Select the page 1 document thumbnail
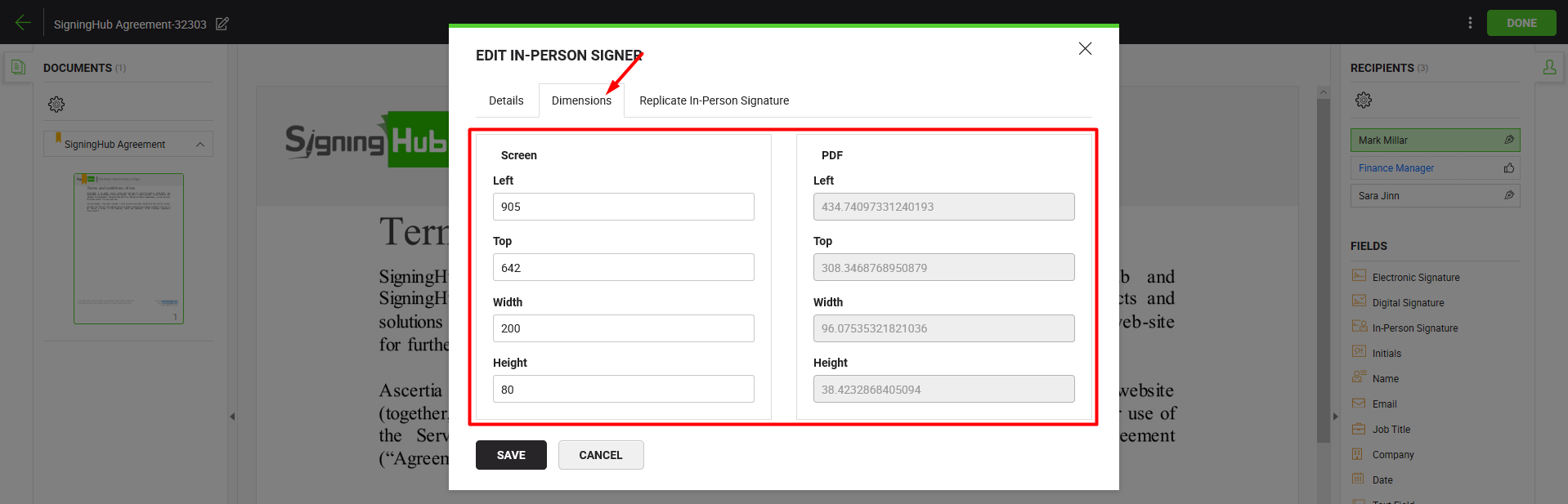Screen dimensions: 1568x504 pyautogui.click(x=128, y=248)
